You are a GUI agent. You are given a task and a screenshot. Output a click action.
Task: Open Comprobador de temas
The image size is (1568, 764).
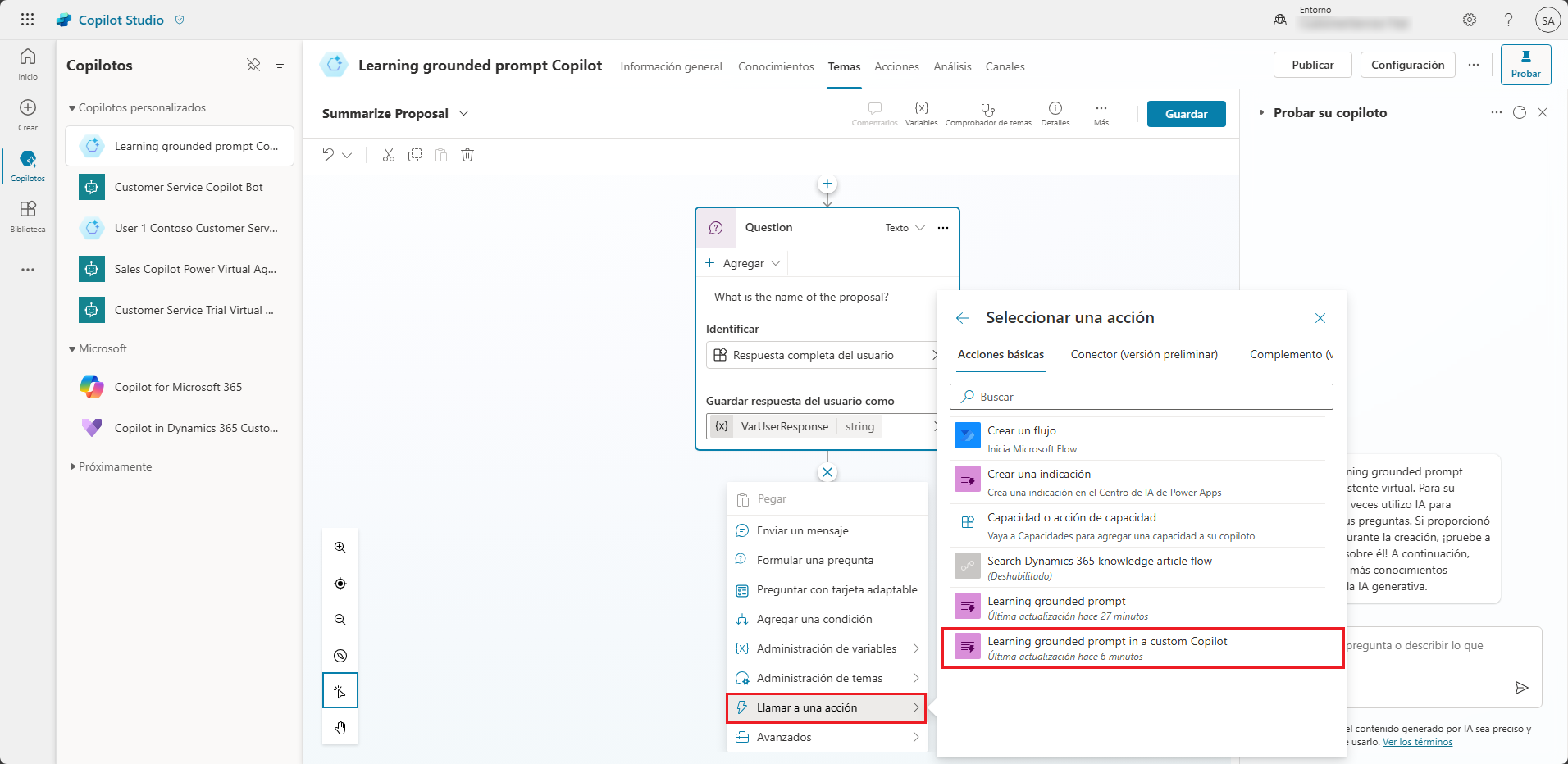click(x=988, y=113)
